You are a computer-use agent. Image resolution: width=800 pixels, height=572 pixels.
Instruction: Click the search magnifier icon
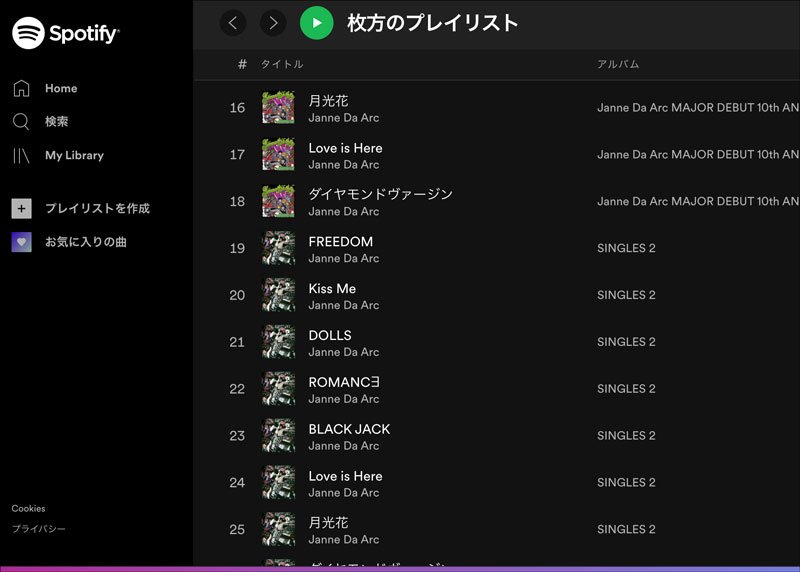coord(21,122)
